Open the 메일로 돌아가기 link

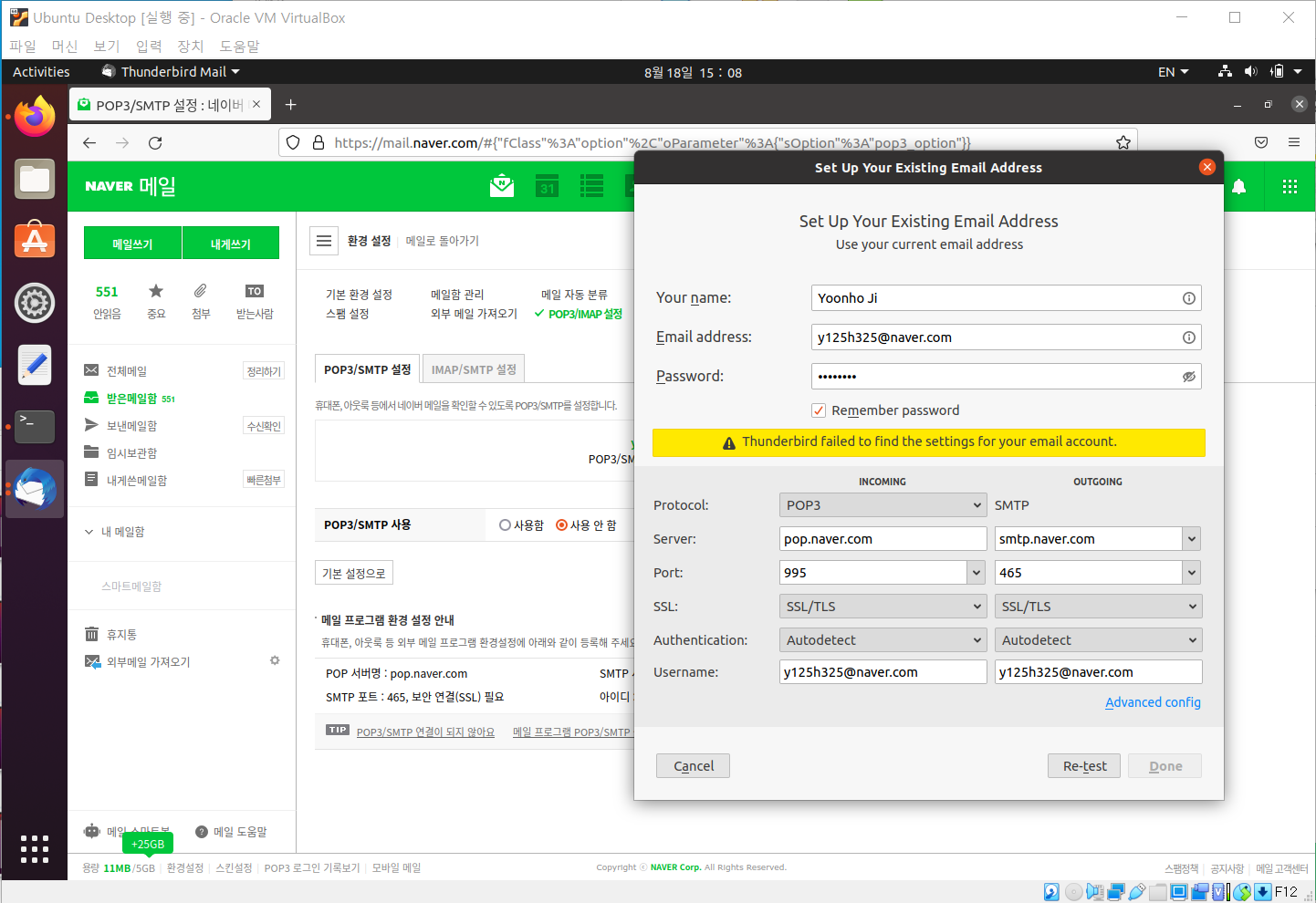pos(443,241)
